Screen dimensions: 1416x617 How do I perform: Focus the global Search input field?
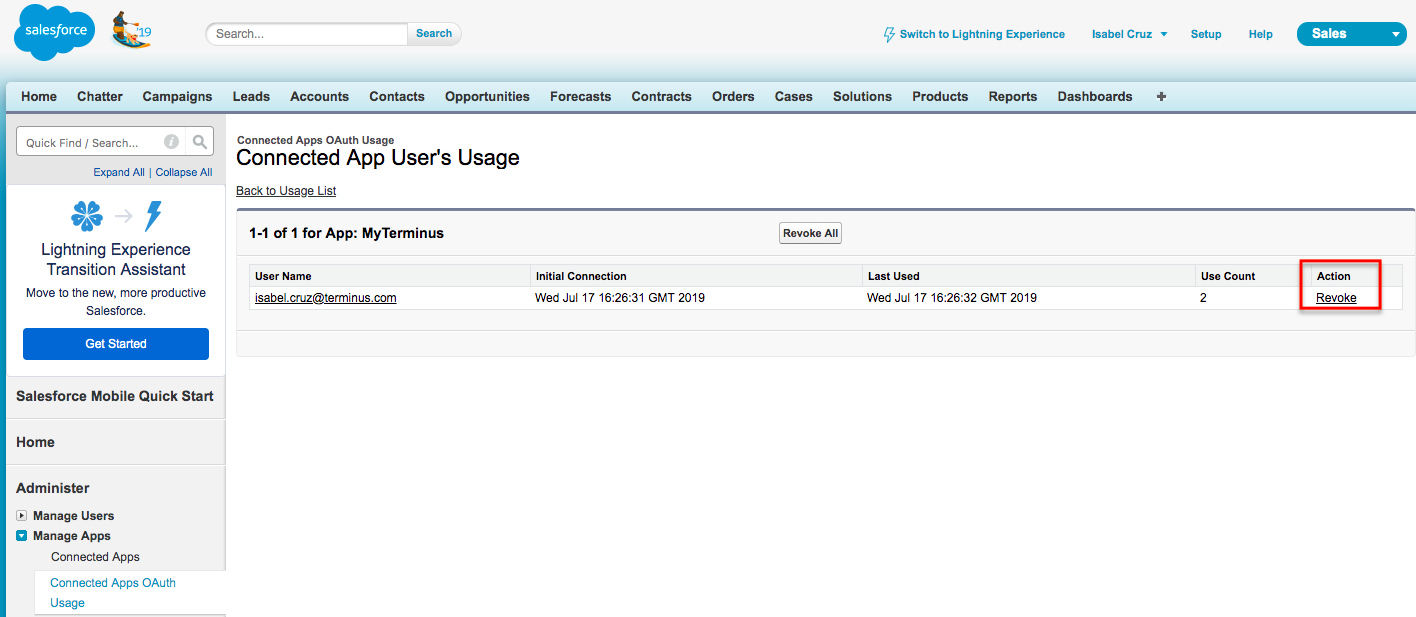pyautogui.click(x=308, y=33)
